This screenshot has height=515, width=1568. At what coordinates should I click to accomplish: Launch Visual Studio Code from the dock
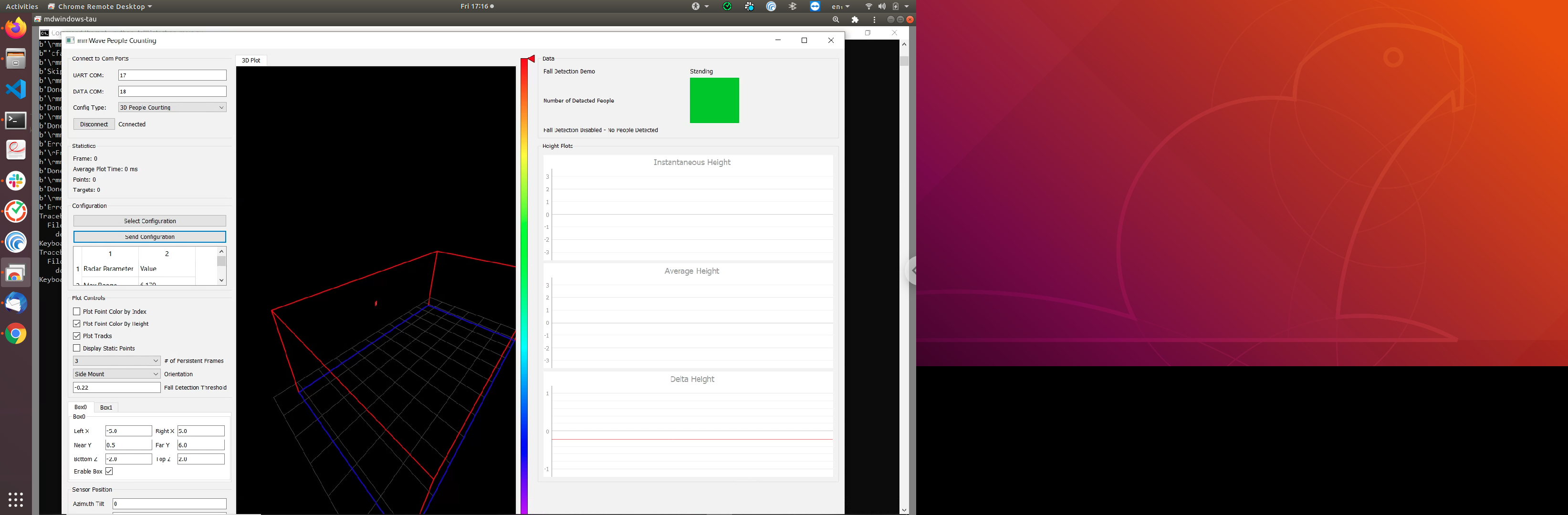[x=16, y=89]
